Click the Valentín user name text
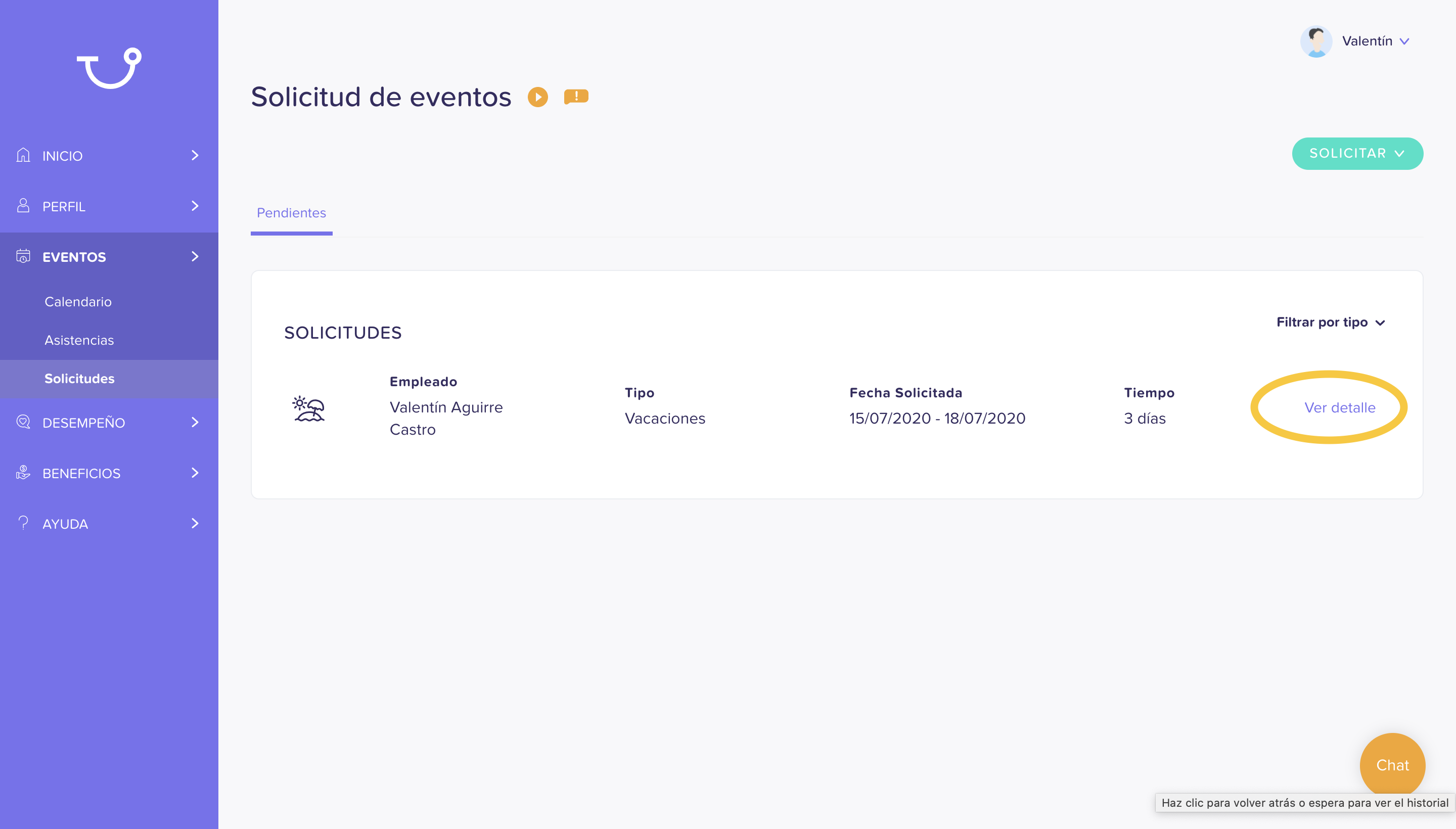 coord(1367,41)
